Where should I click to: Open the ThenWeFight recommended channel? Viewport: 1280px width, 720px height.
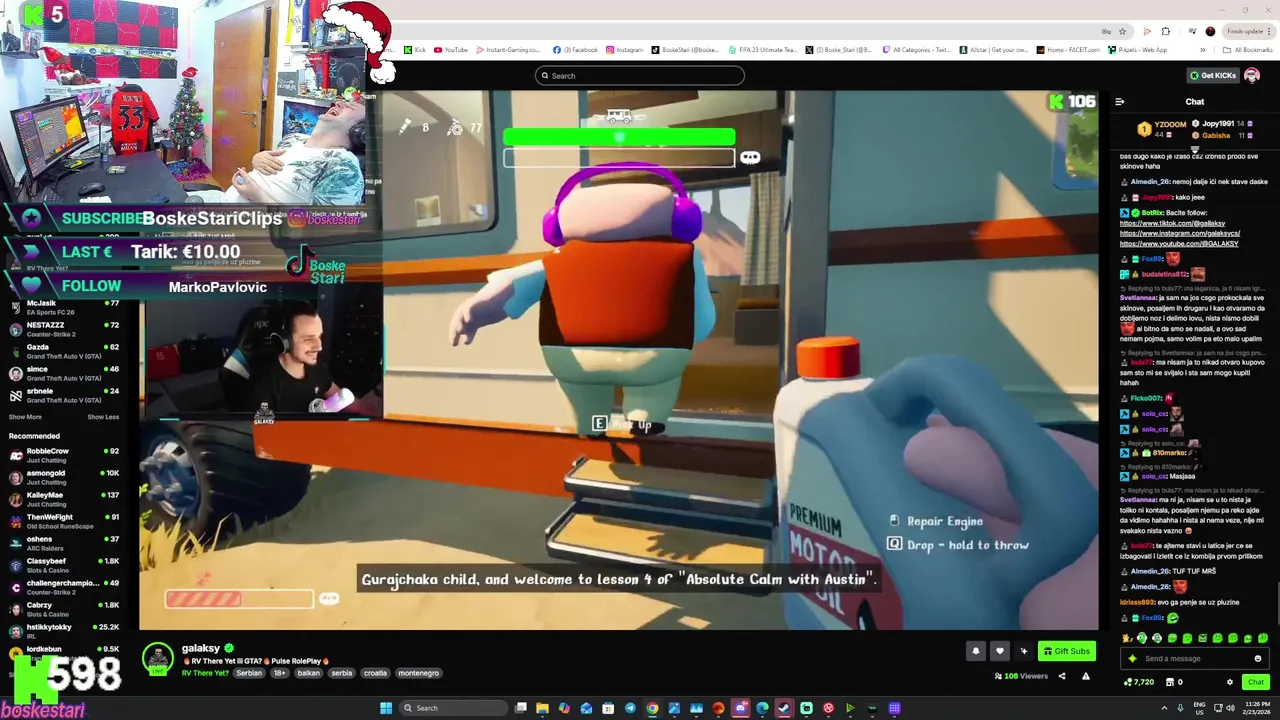(x=64, y=521)
